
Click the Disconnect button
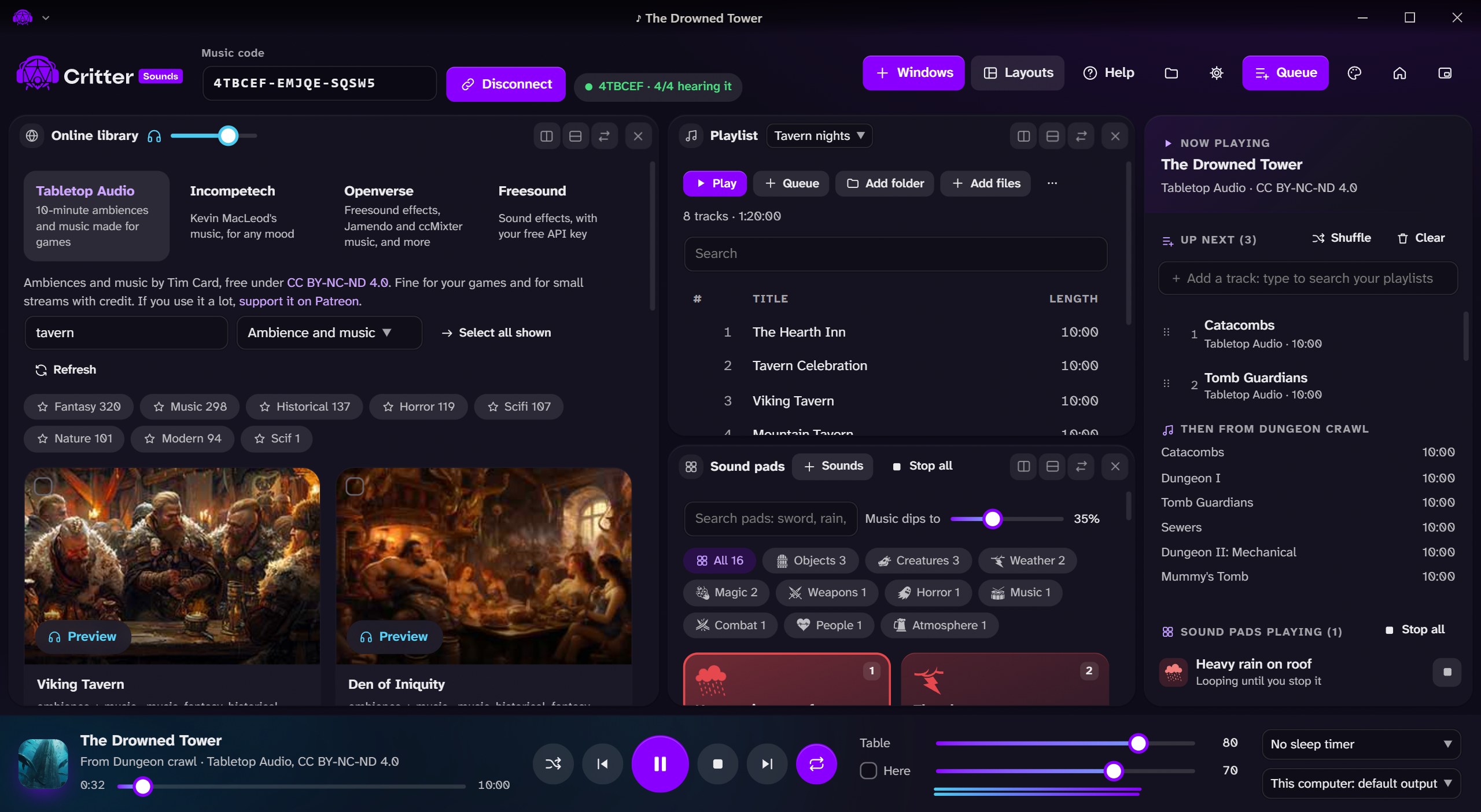pos(506,84)
